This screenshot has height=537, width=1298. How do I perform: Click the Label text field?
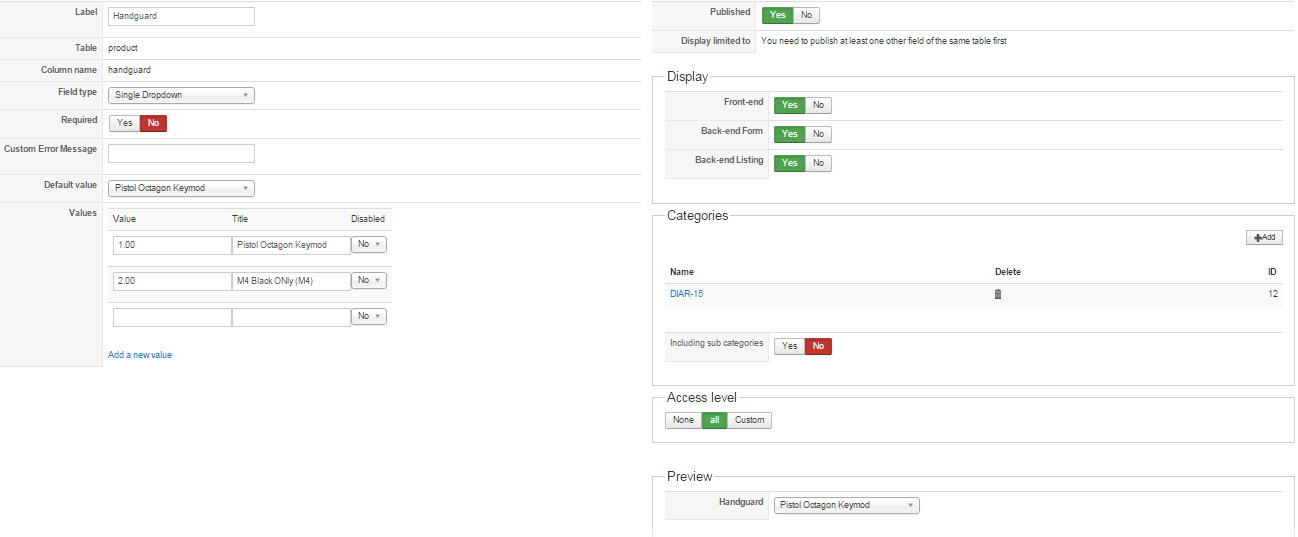pos(181,16)
